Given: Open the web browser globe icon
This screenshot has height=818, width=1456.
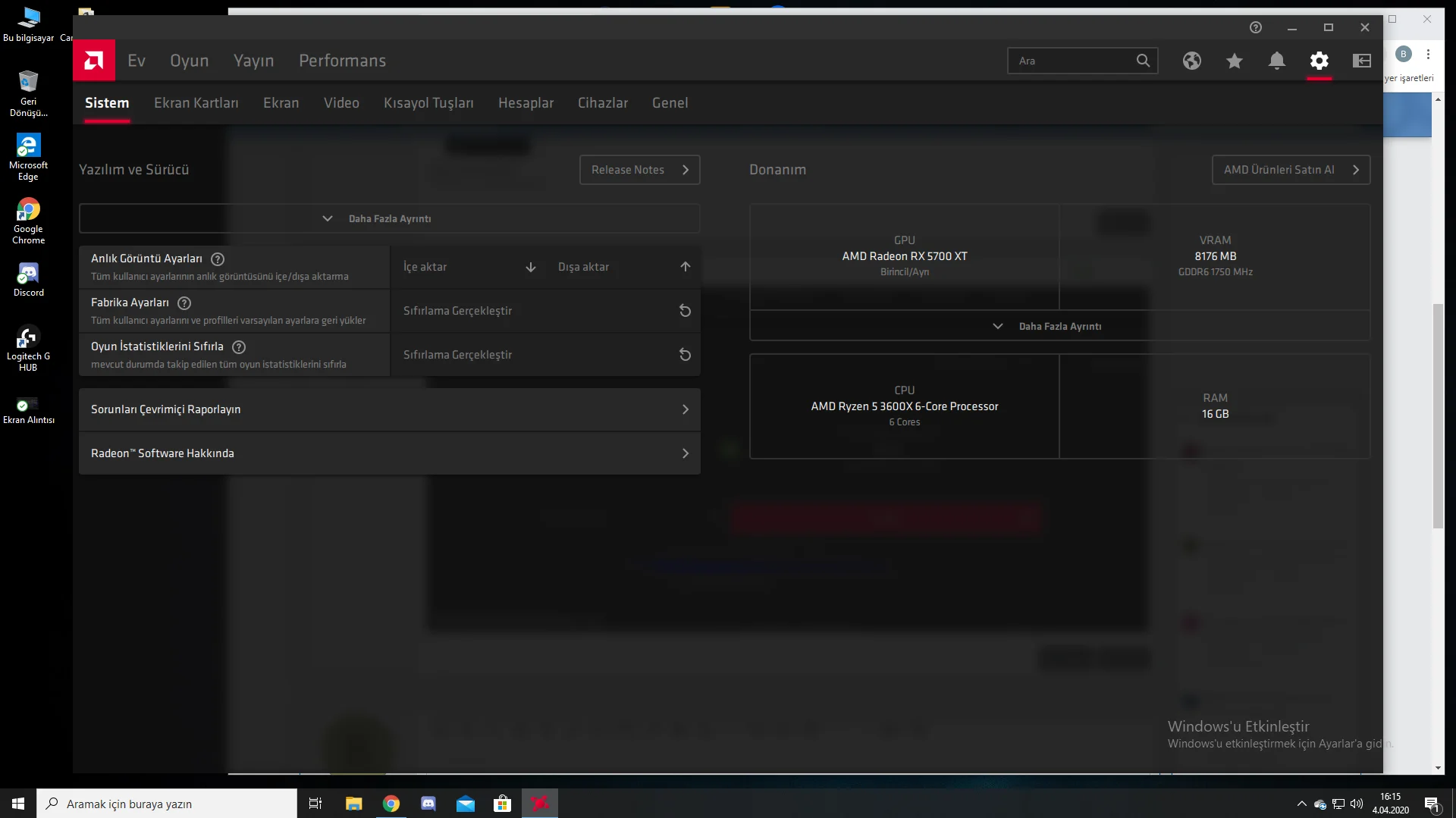Looking at the screenshot, I should click(1192, 61).
